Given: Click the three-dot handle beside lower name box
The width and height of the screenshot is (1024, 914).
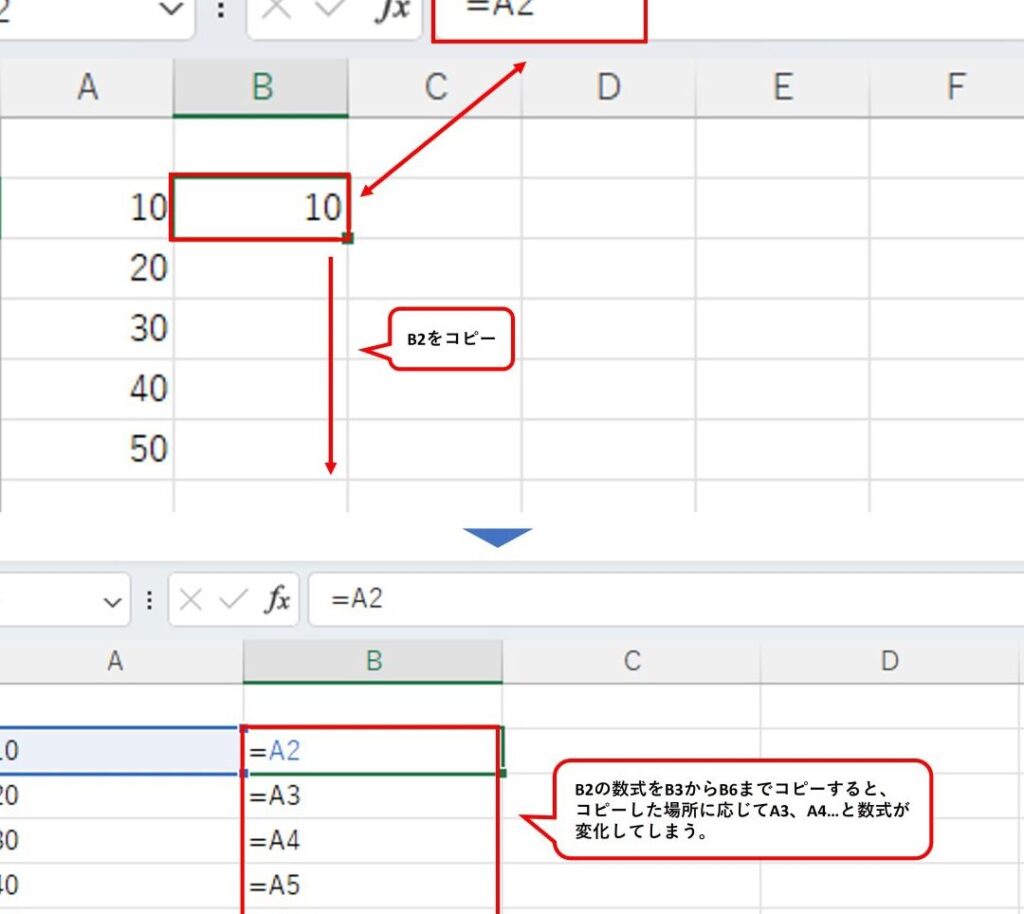Looking at the screenshot, I should point(150,599).
